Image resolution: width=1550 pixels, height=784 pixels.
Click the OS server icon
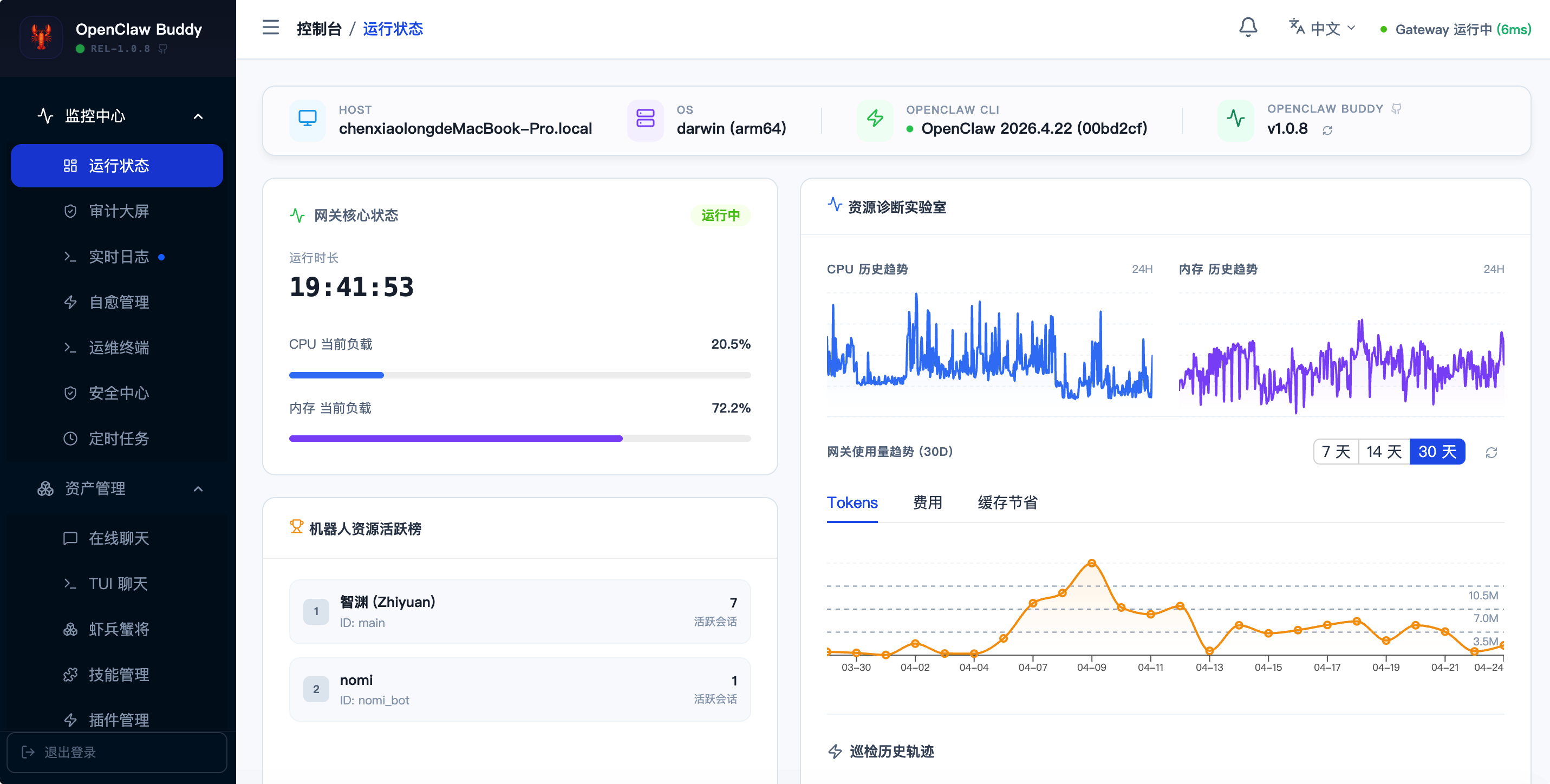tap(645, 119)
